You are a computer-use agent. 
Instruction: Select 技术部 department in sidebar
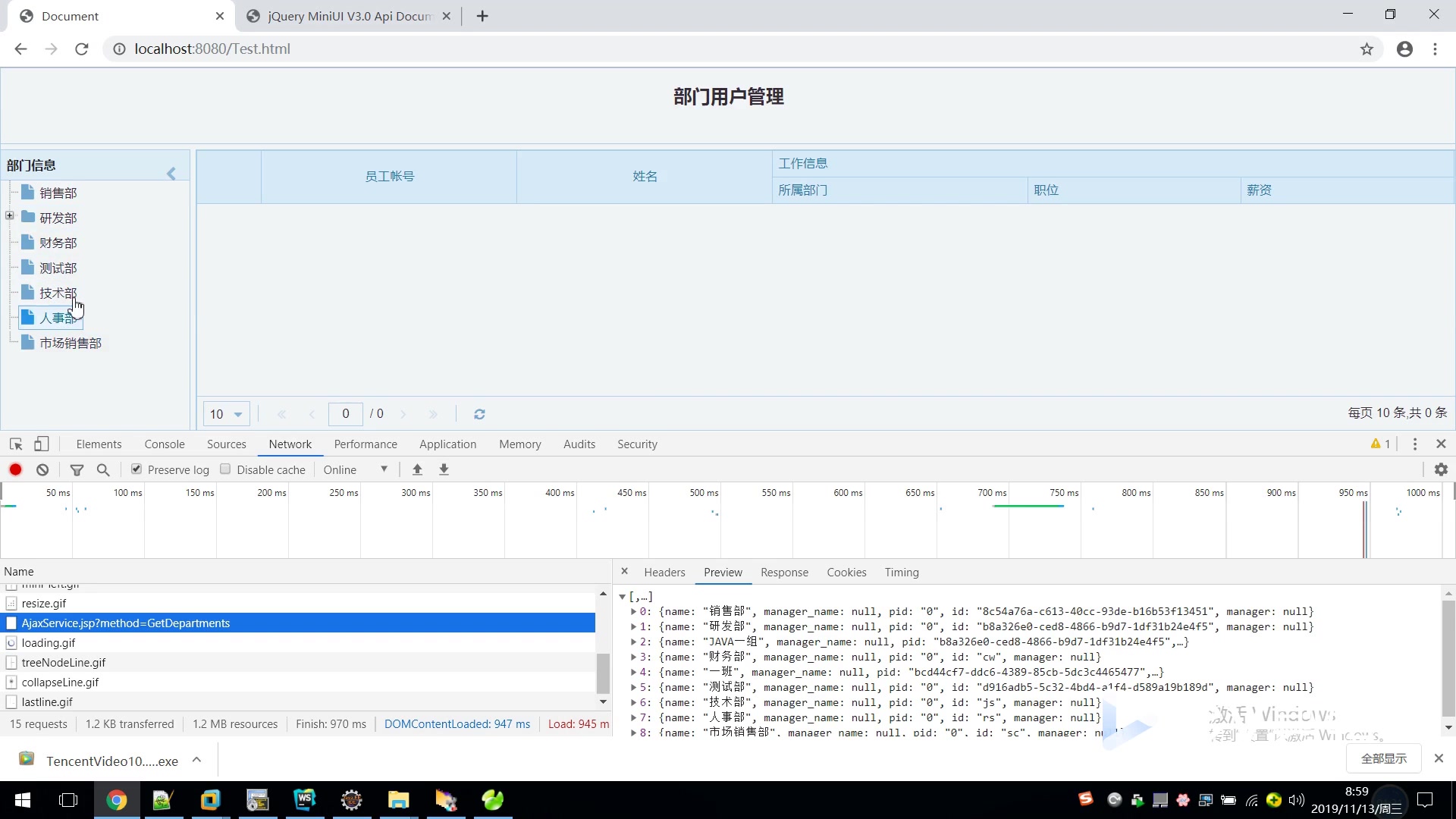click(x=57, y=292)
